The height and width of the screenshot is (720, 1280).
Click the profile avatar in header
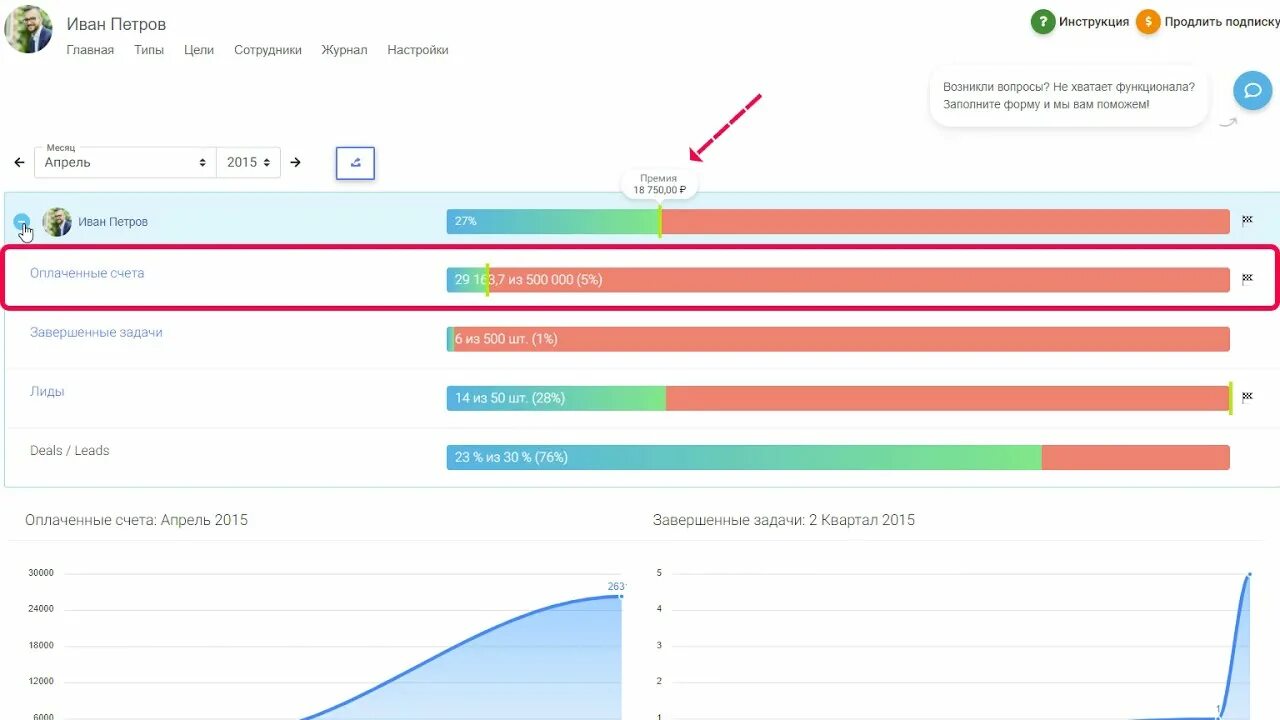pyautogui.click(x=28, y=29)
